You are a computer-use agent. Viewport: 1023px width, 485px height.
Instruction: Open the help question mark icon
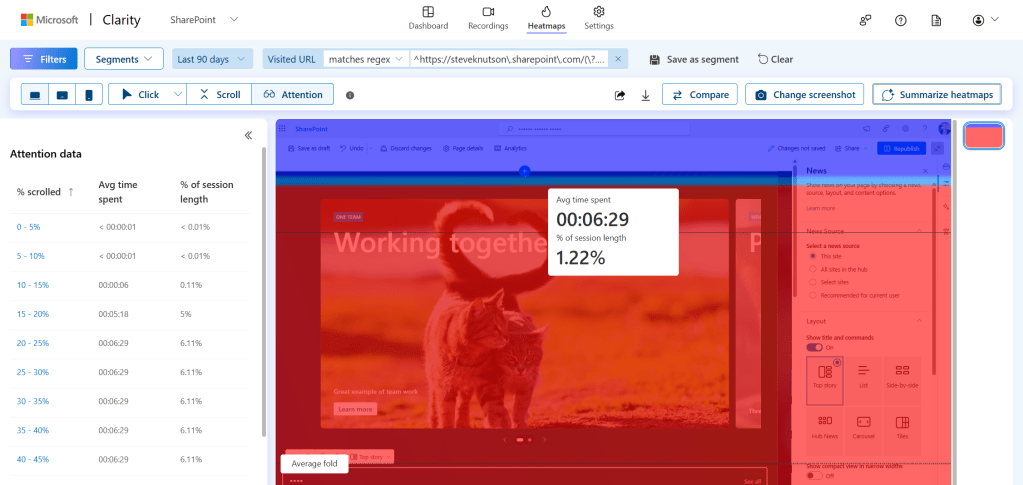coord(900,20)
